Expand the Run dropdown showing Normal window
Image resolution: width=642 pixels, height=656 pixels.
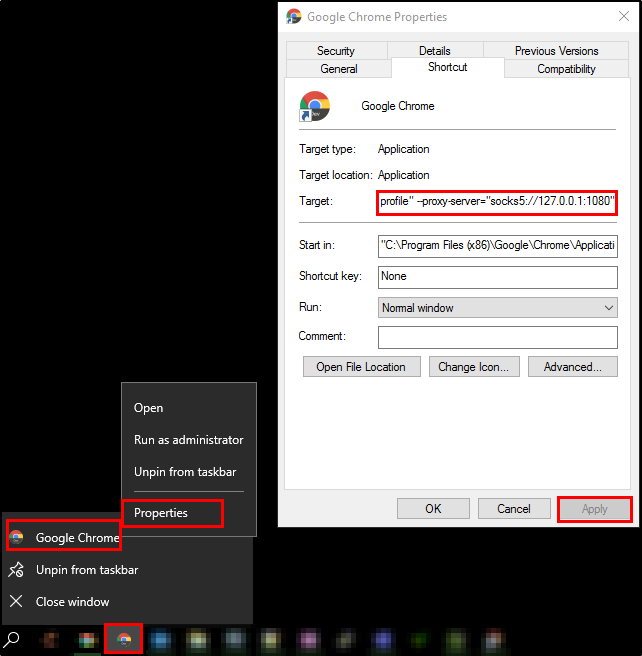[498, 308]
